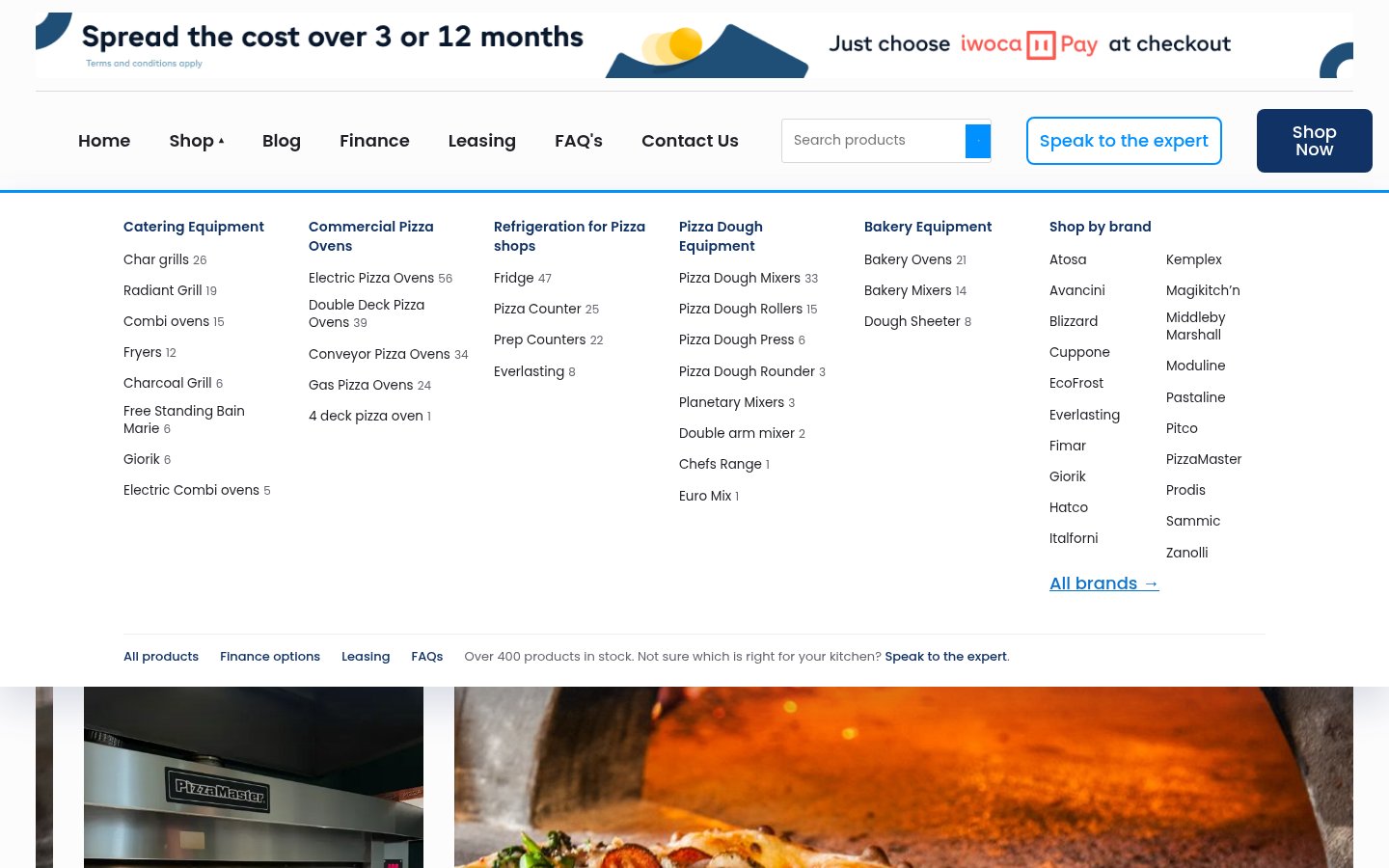1389x868 pixels.
Task: Open the Catering Equipment heading
Action: (194, 227)
